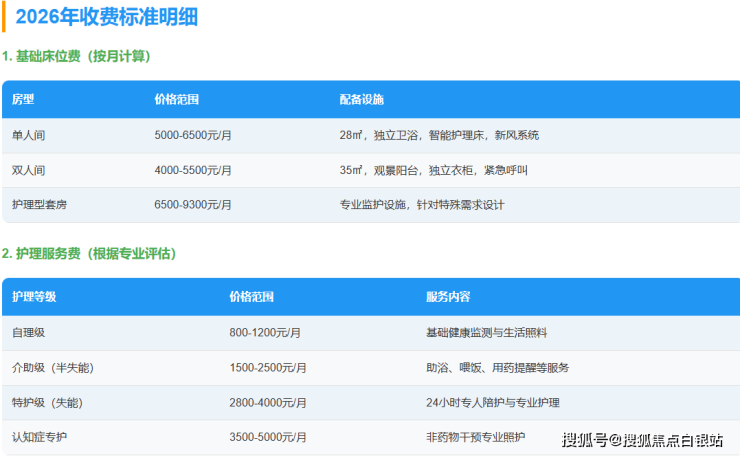Image resolution: width=740 pixels, height=456 pixels.
Task: Click the 认知症专护 row label
Action: (x=40, y=438)
